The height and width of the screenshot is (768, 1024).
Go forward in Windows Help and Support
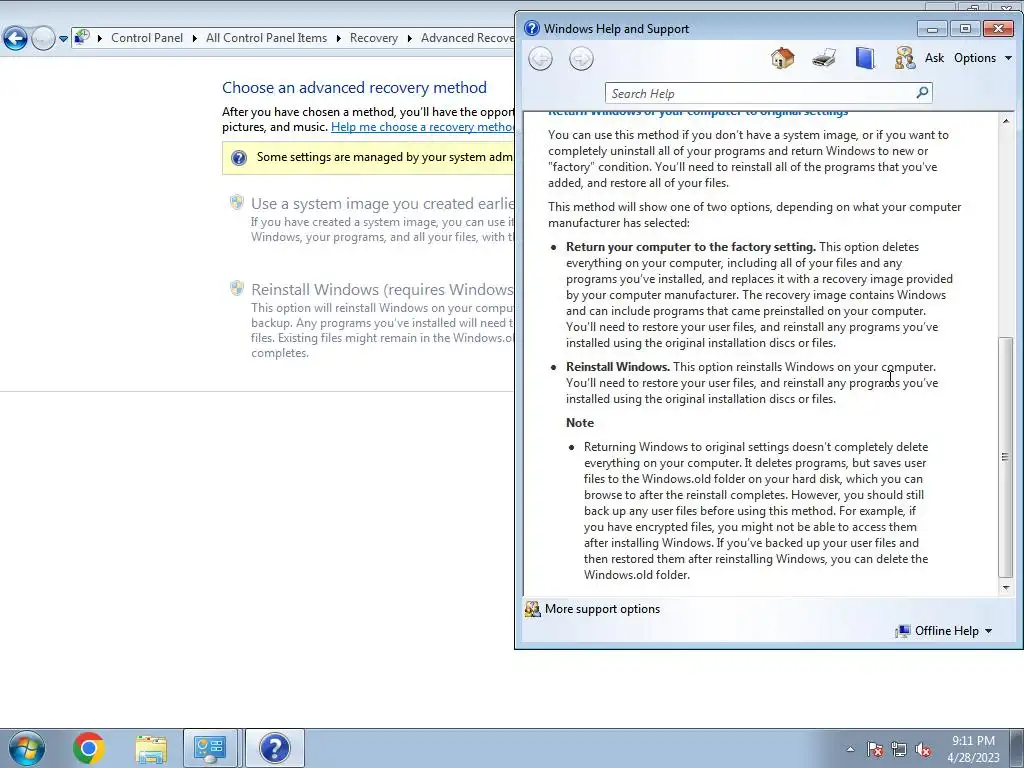point(581,59)
